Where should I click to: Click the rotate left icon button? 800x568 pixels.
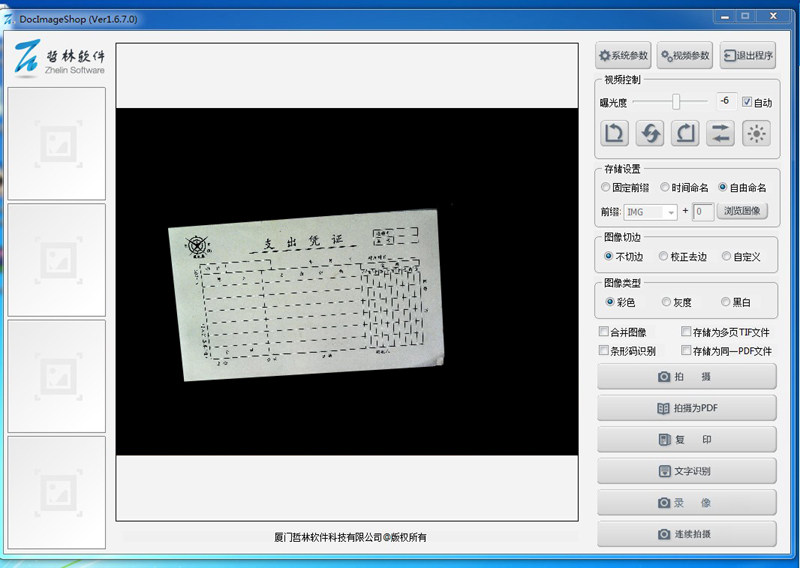click(614, 134)
